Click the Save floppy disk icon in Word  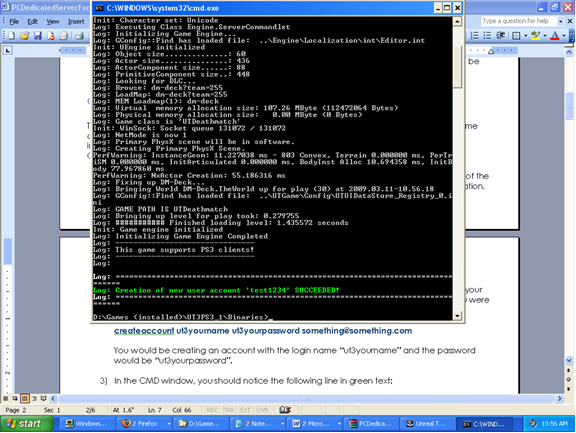point(37,36)
